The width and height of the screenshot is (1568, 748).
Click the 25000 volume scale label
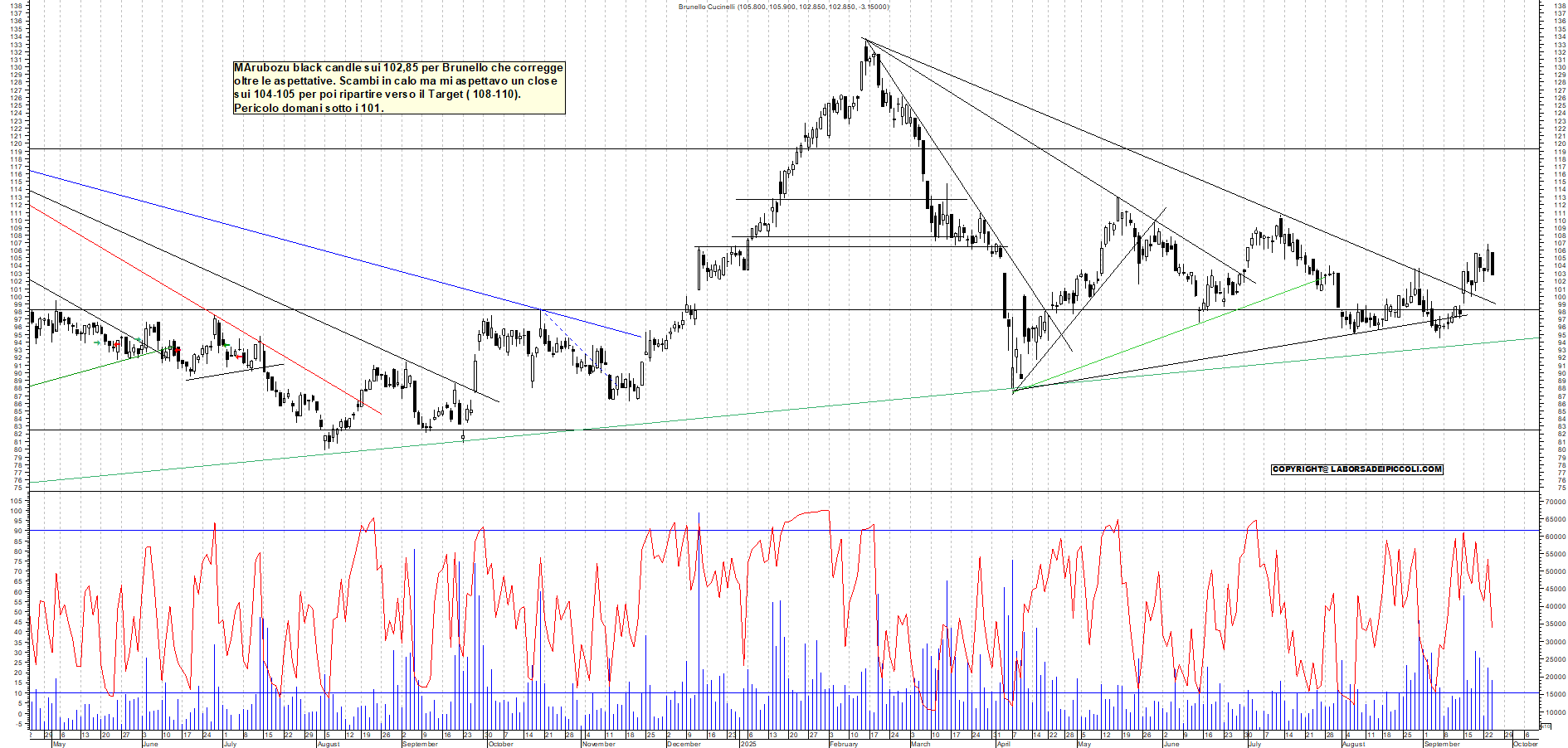point(1555,659)
